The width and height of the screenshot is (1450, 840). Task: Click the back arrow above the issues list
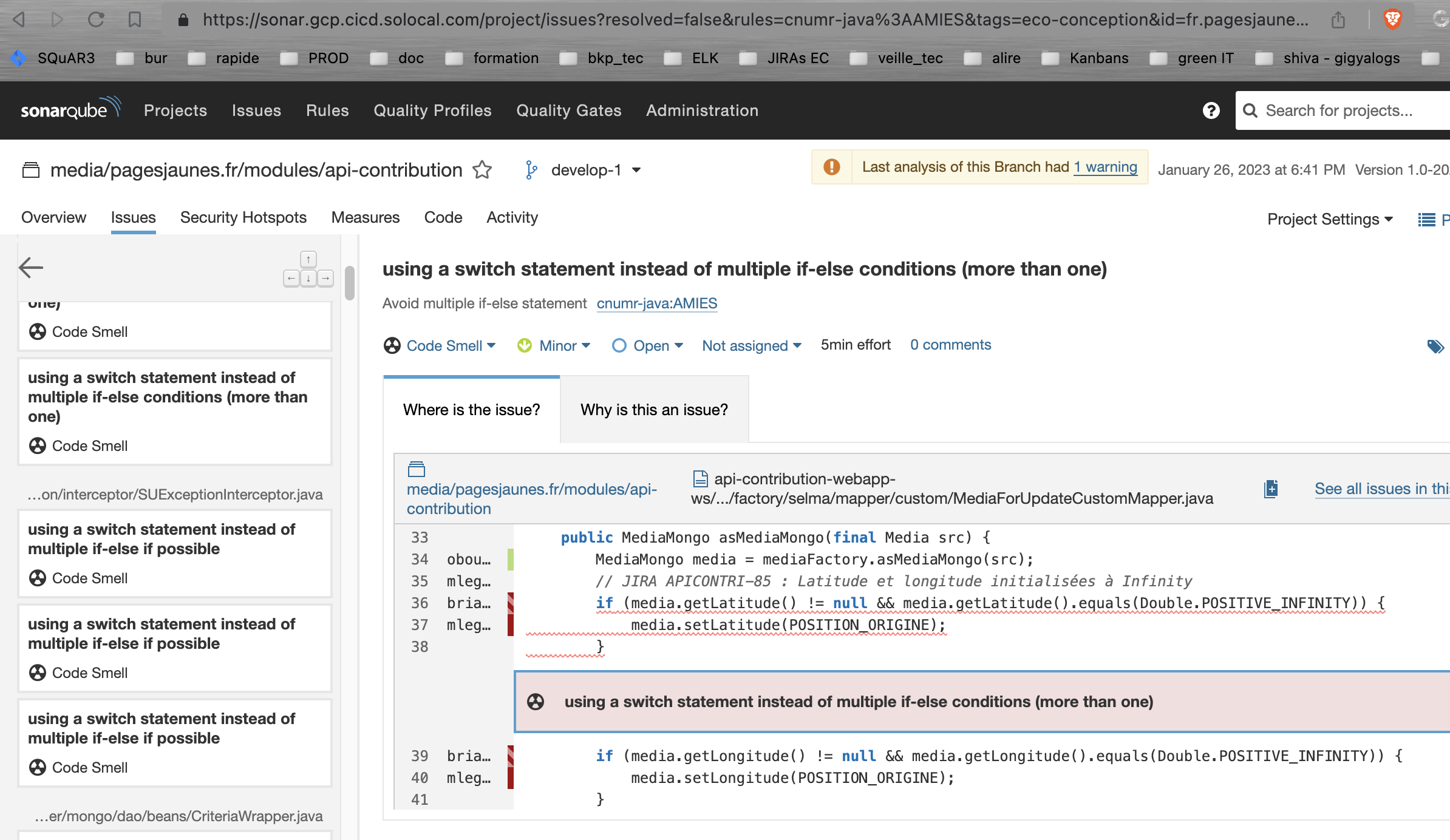(30, 267)
